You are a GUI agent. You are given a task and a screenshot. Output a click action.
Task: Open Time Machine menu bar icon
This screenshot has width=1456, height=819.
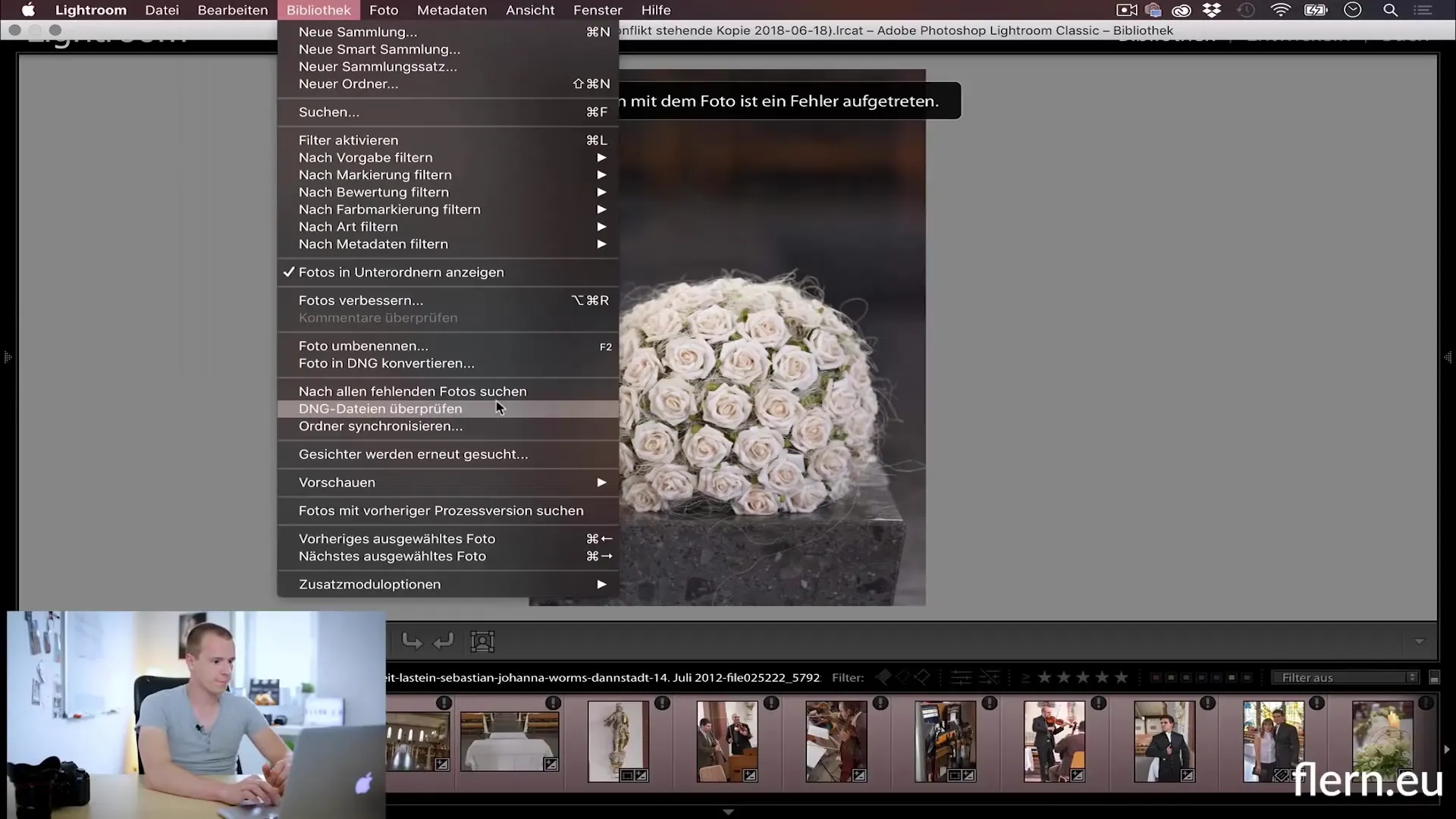[x=1246, y=10]
